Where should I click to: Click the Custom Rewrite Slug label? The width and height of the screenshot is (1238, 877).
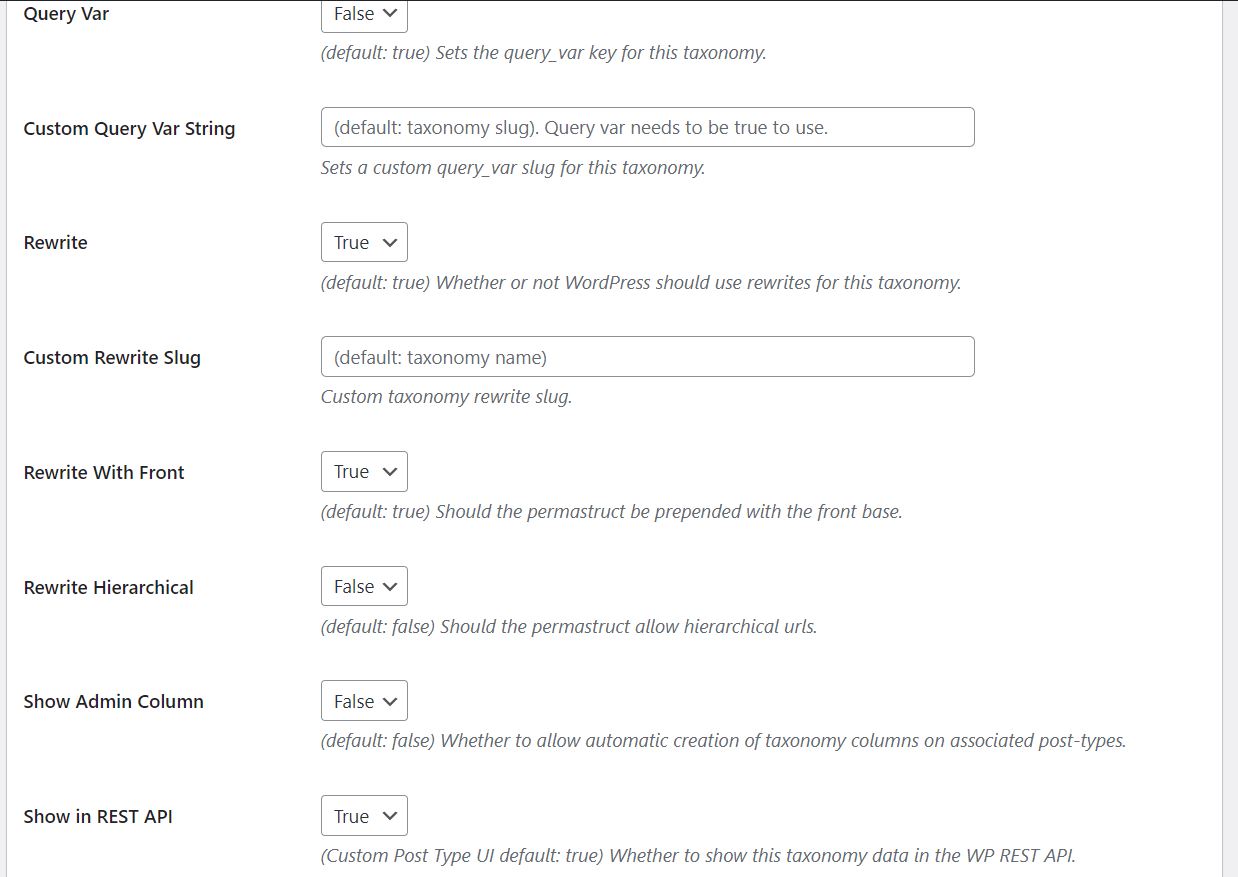click(x=112, y=358)
